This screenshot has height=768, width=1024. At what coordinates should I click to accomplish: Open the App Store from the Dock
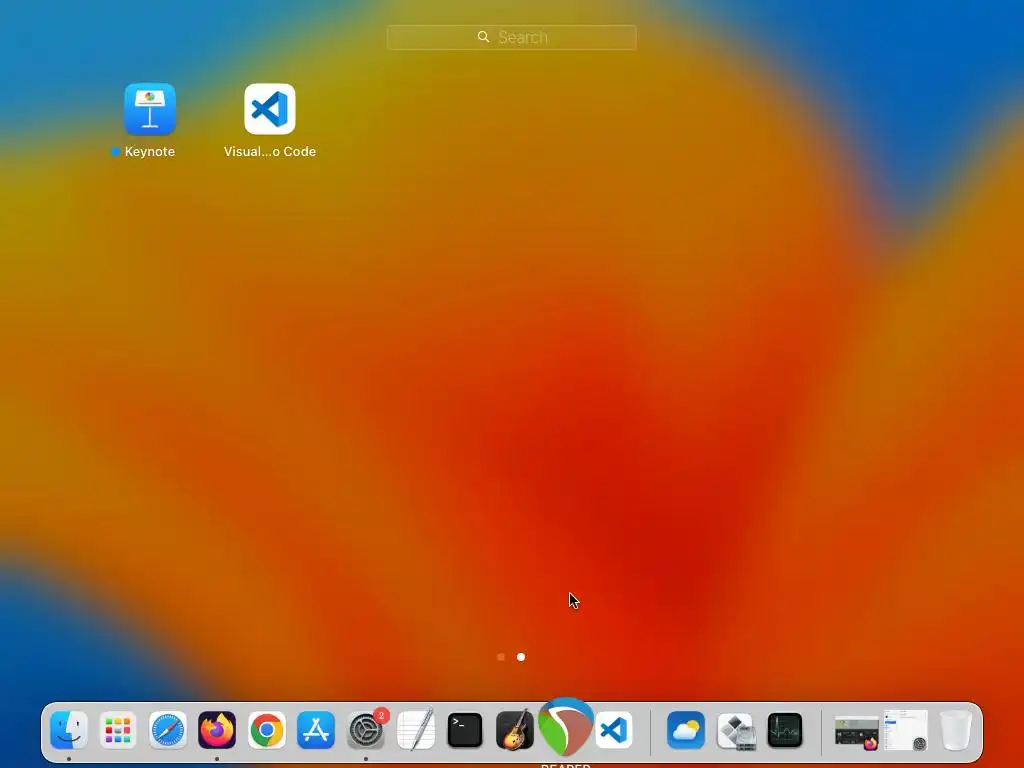(x=316, y=730)
